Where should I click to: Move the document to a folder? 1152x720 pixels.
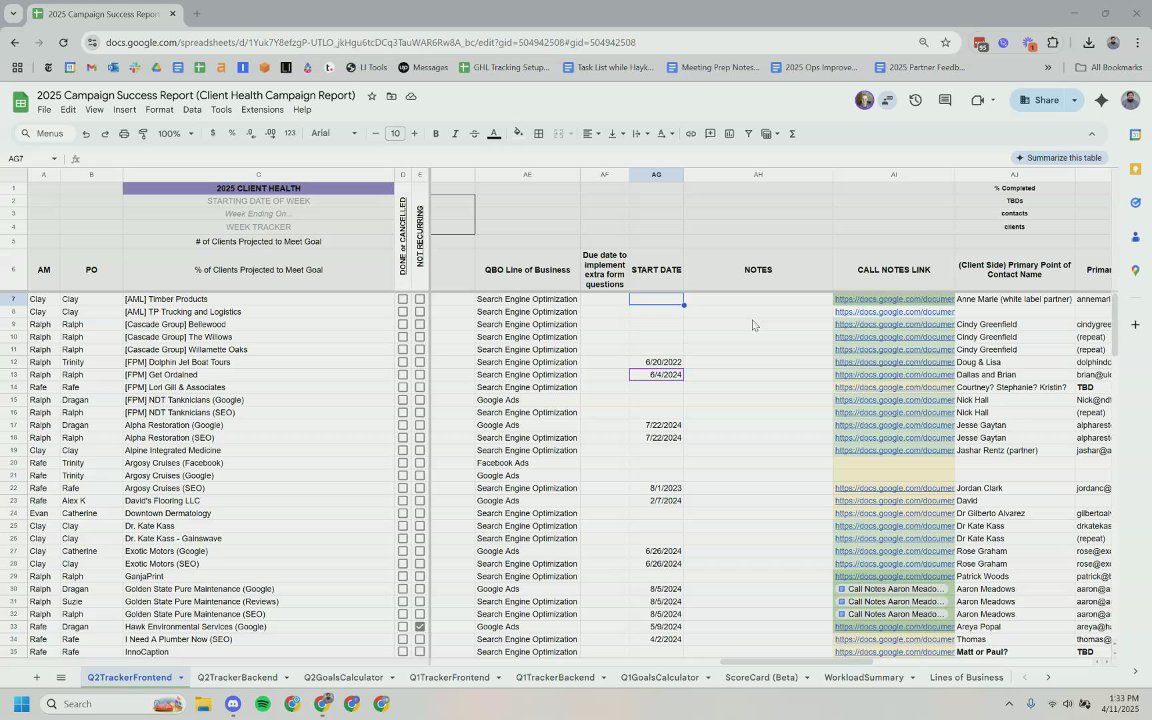[392, 96]
